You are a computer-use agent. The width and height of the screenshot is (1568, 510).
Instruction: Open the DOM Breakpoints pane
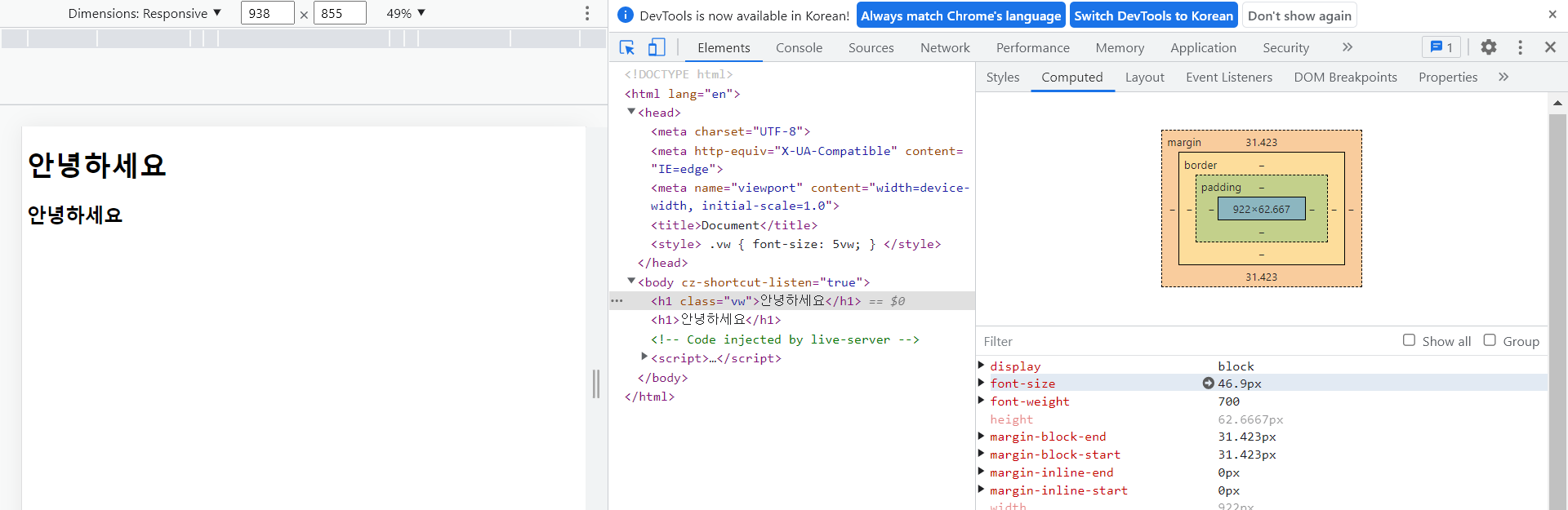[x=1345, y=77]
